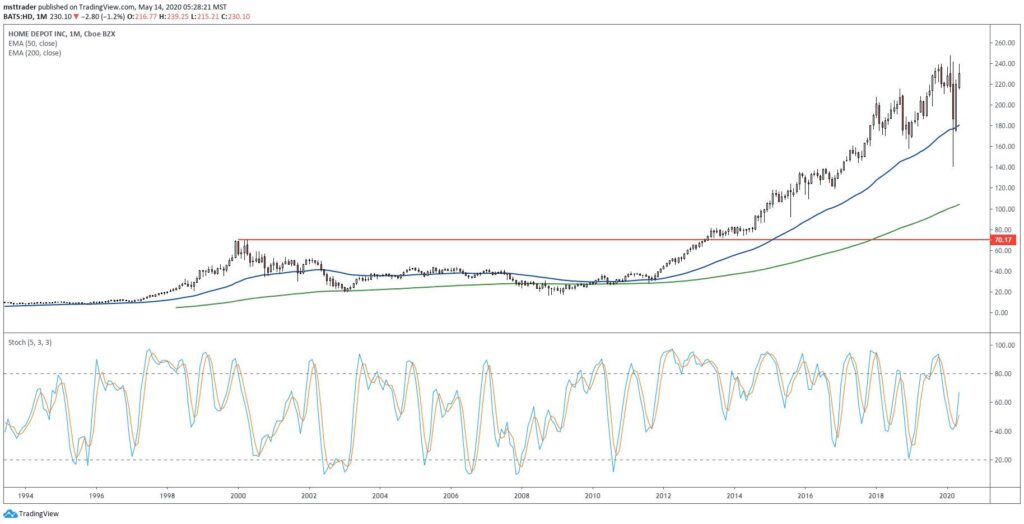Click the Stoch pane's 100.00 scale label
Screen dimensions: 1024x524
[1002, 345]
